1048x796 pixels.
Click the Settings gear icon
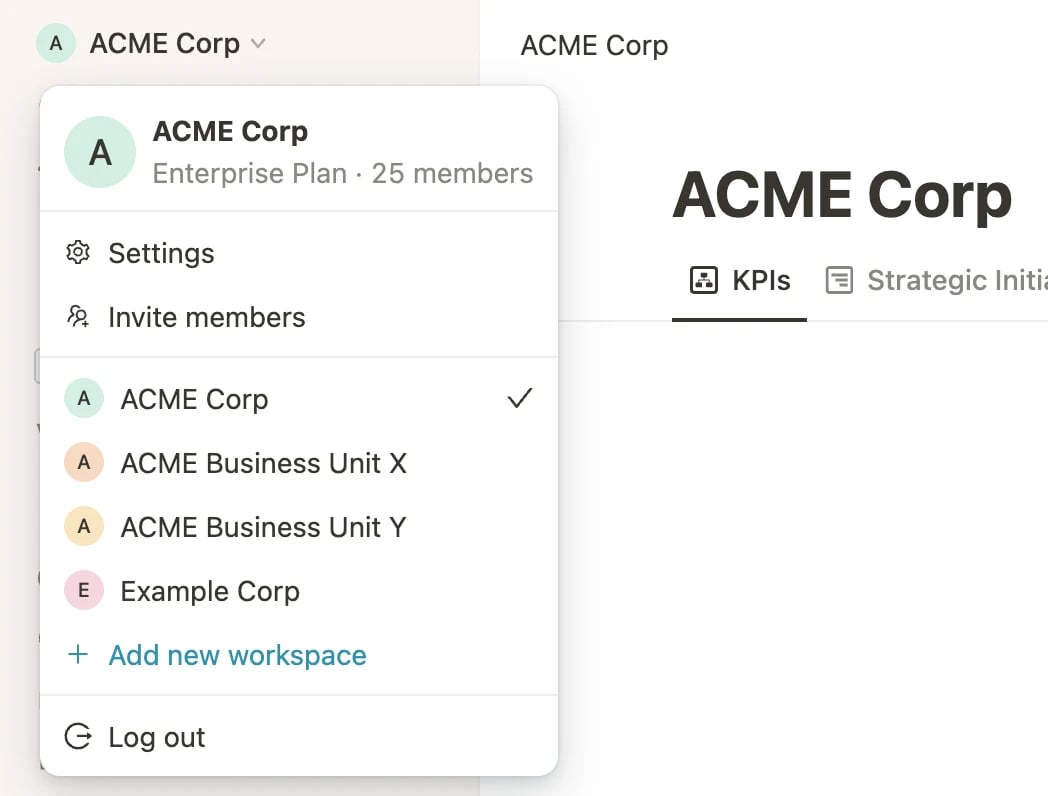78,253
